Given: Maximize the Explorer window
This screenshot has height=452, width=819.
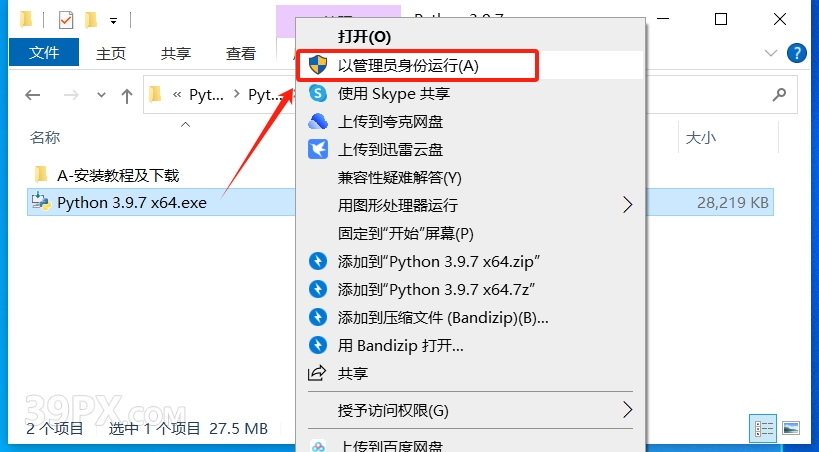Looking at the screenshot, I should [x=721, y=19].
